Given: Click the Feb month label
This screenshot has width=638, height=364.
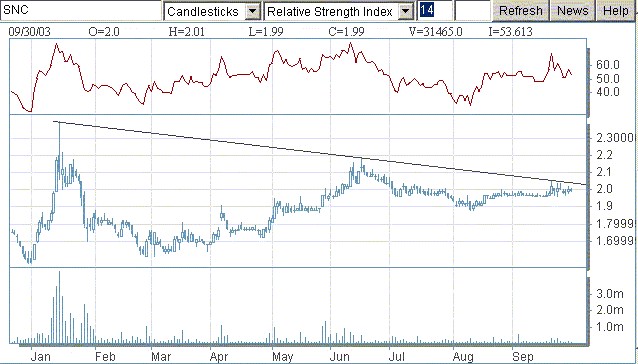Looking at the screenshot, I should click(x=105, y=357).
